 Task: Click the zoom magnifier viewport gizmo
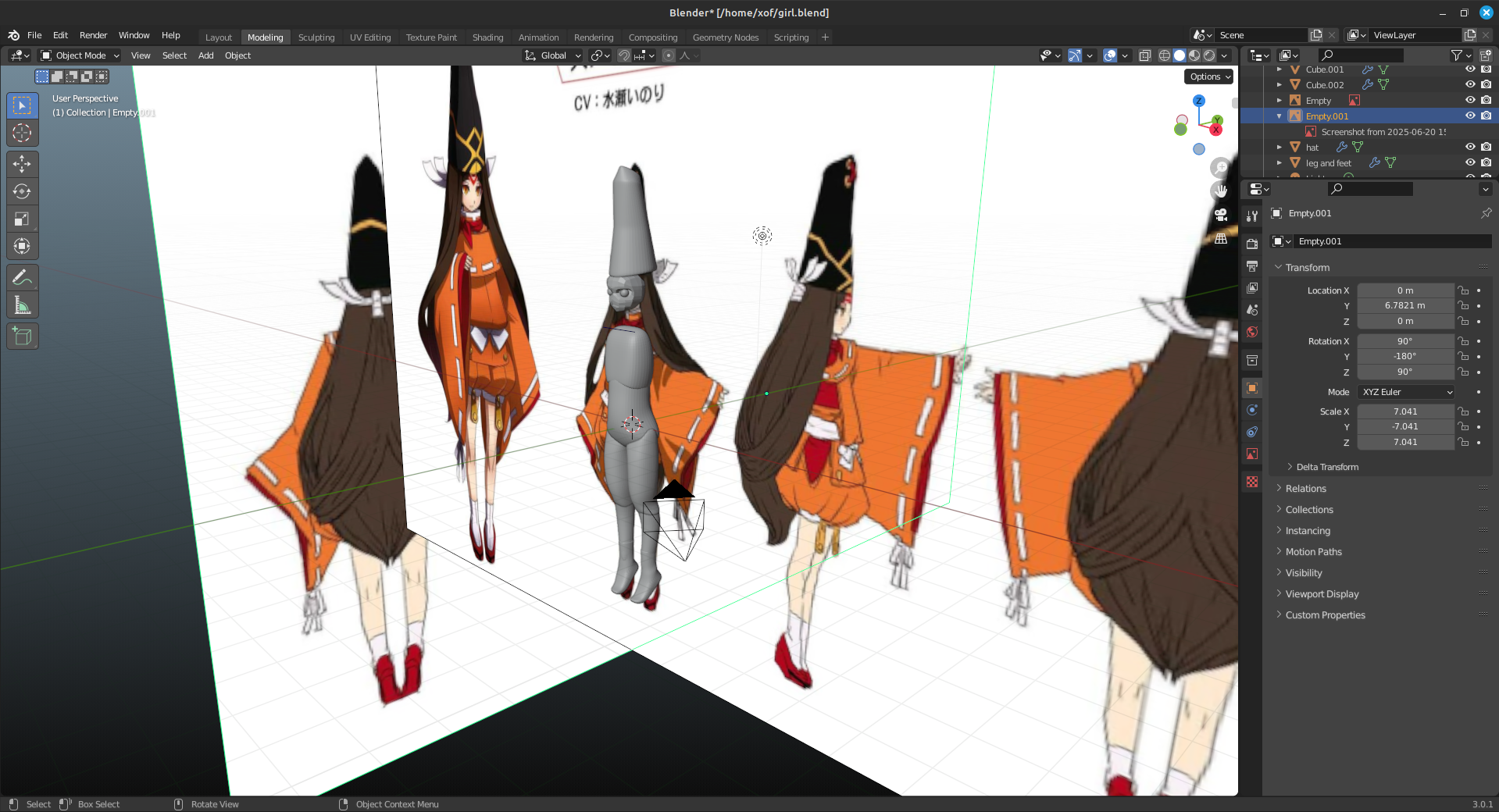1220,167
